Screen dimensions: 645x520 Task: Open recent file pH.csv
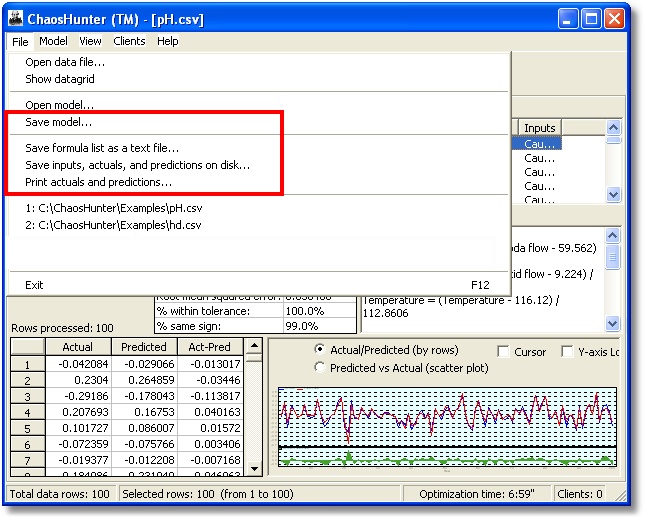pyautogui.click(x=259, y=208)
